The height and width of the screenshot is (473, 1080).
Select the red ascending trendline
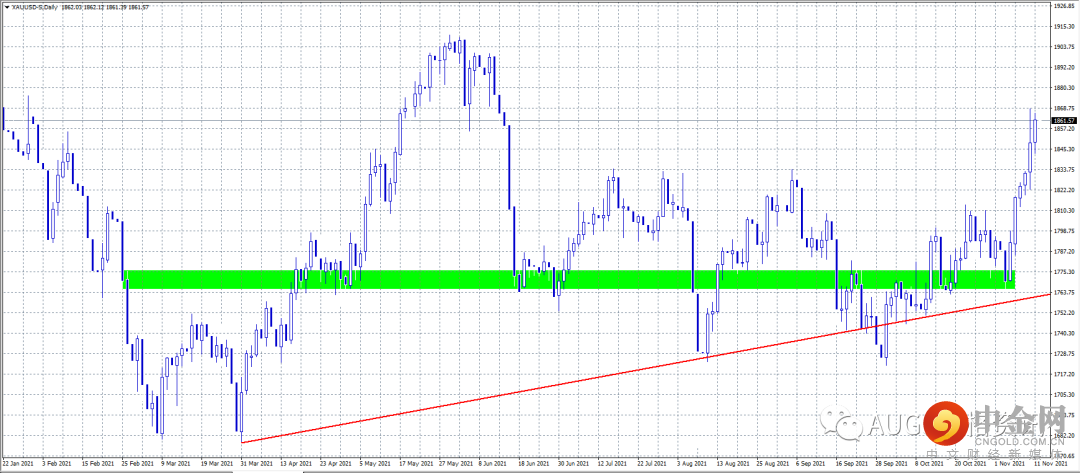click(646, 368)
